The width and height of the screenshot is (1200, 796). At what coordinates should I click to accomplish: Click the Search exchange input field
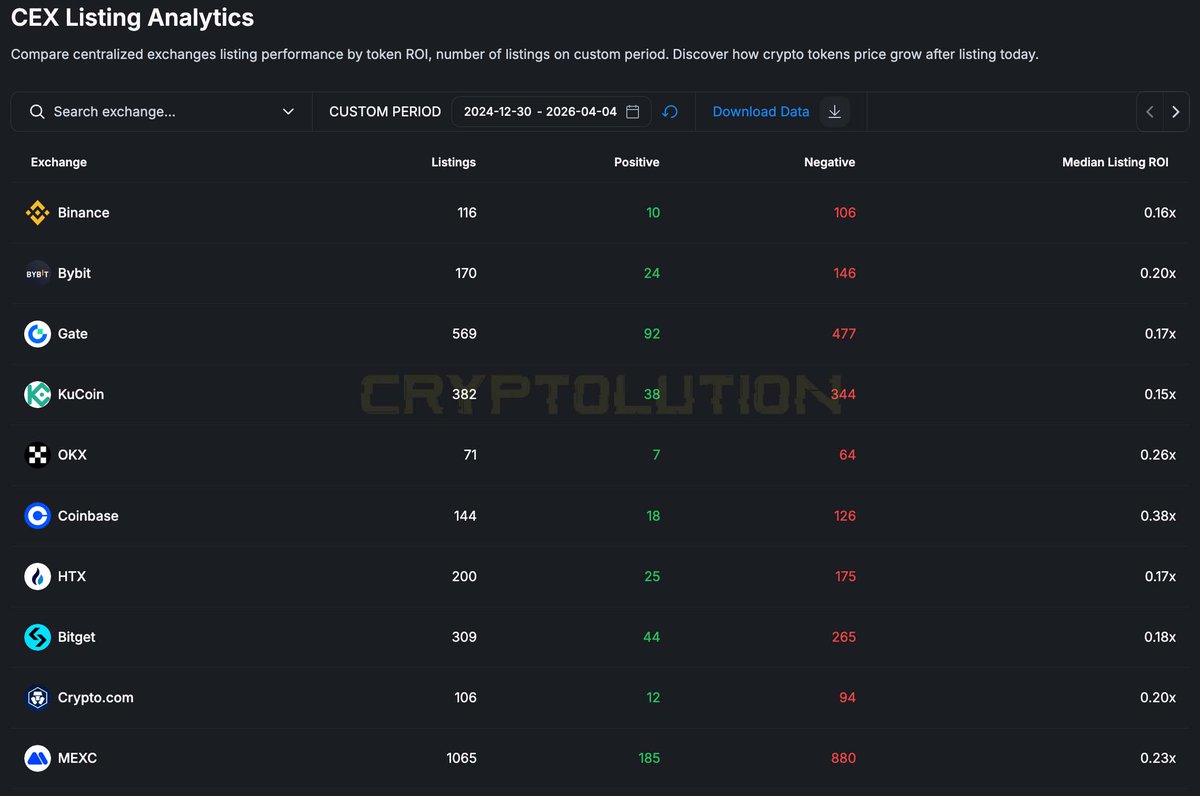150,111
